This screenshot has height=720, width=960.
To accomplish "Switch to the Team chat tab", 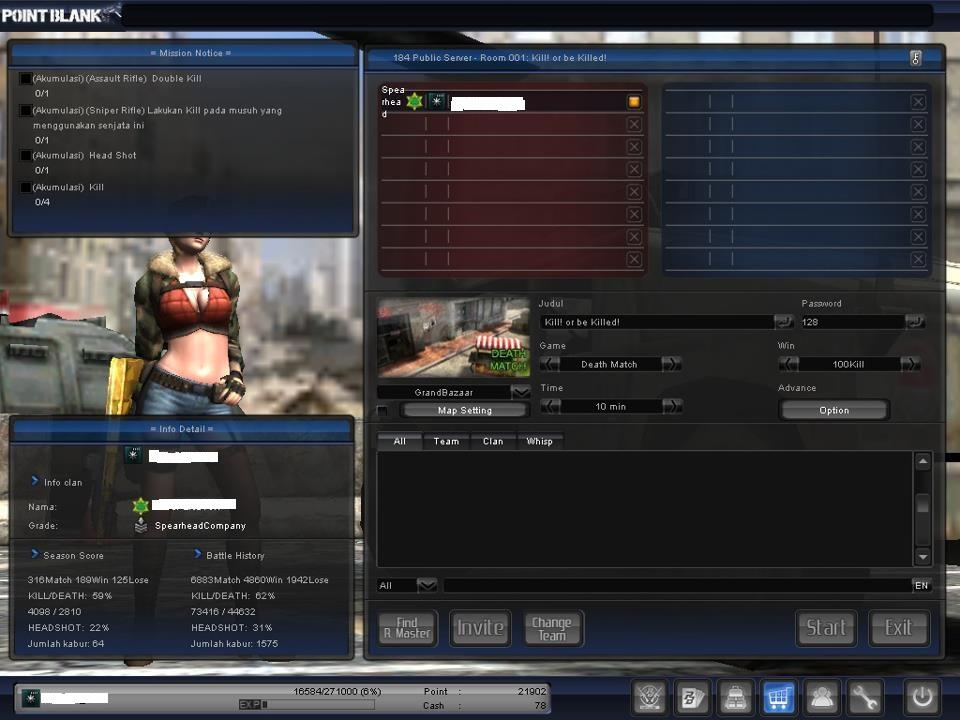I will (x=446, y=441).
